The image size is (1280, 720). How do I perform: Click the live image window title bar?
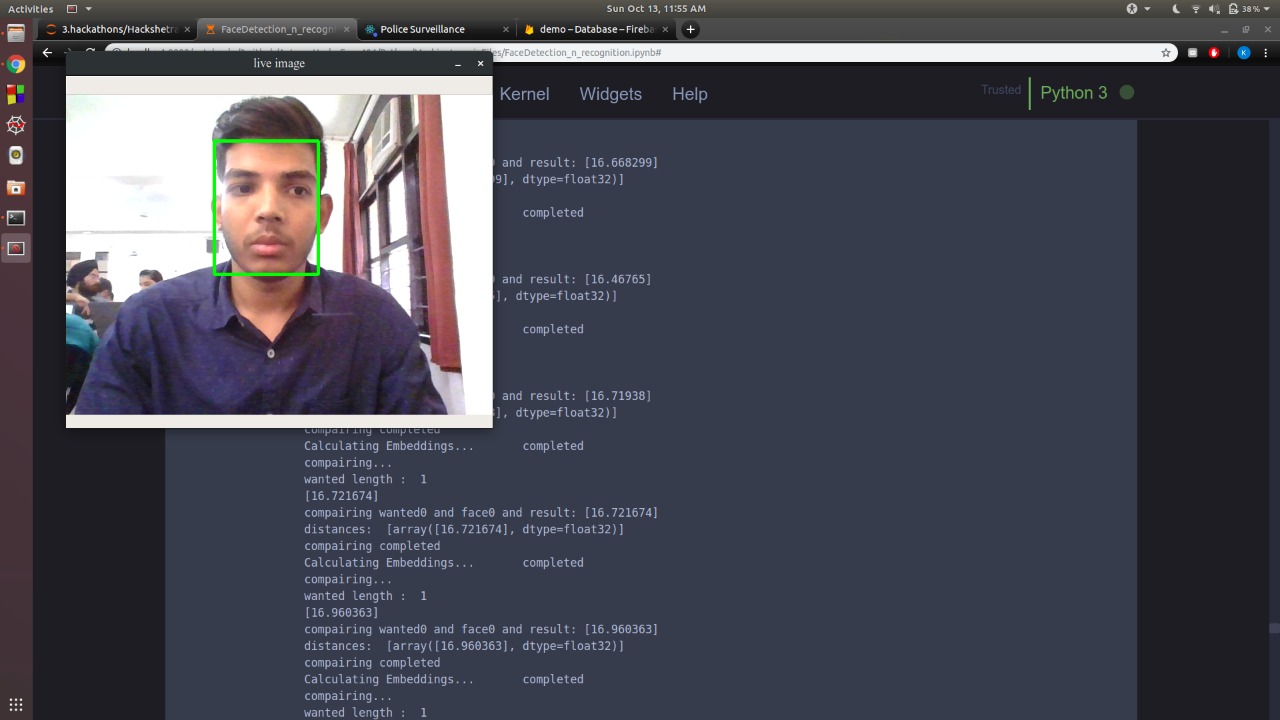click(x=279, y=63)
